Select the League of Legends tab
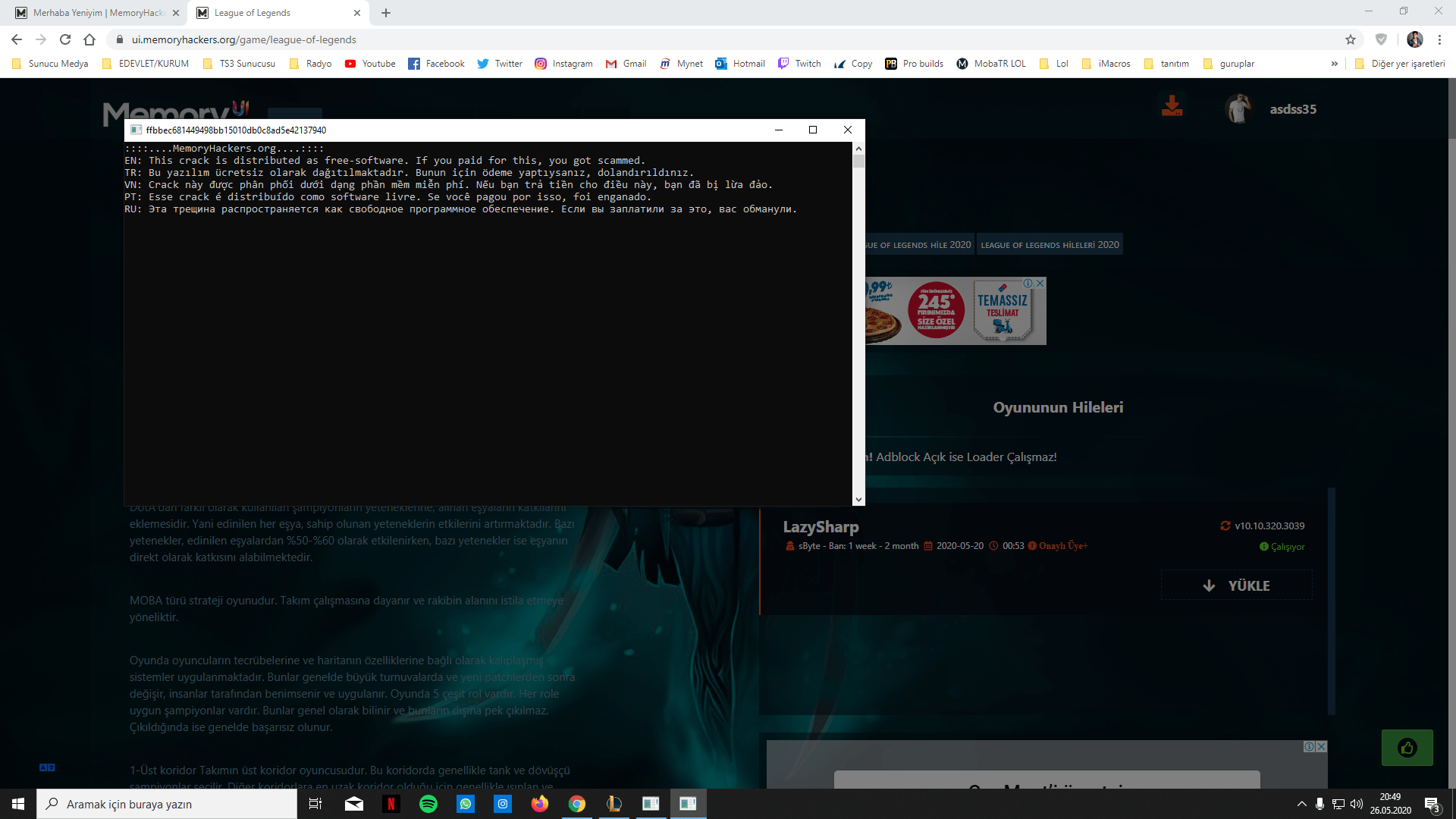 (278, 13)
